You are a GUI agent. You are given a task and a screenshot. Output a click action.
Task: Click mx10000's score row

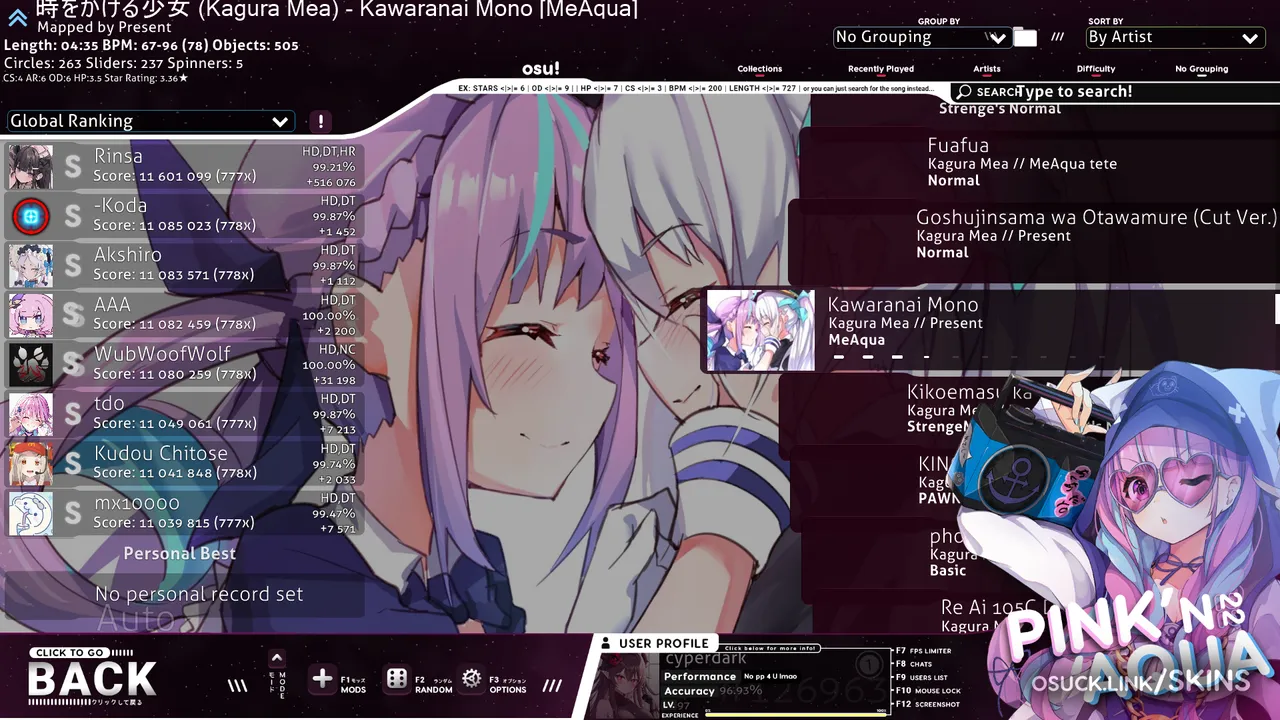tap(185, 513)
